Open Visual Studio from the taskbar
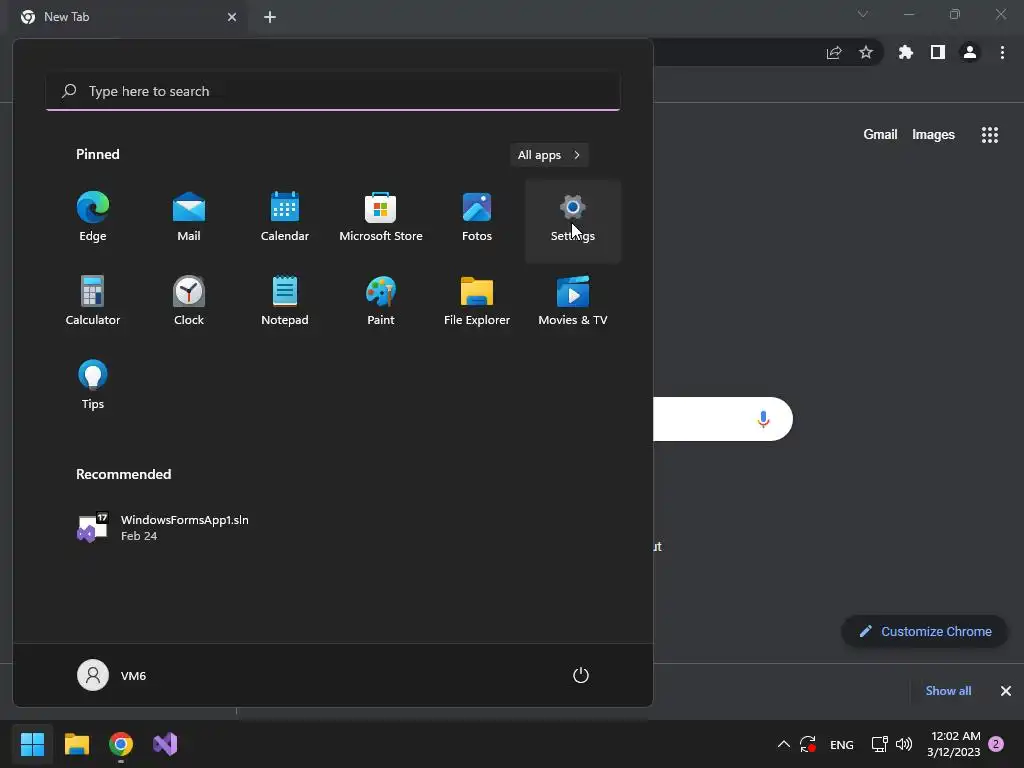This screenshot has width=1024, height=768. (x=165, y=744)
